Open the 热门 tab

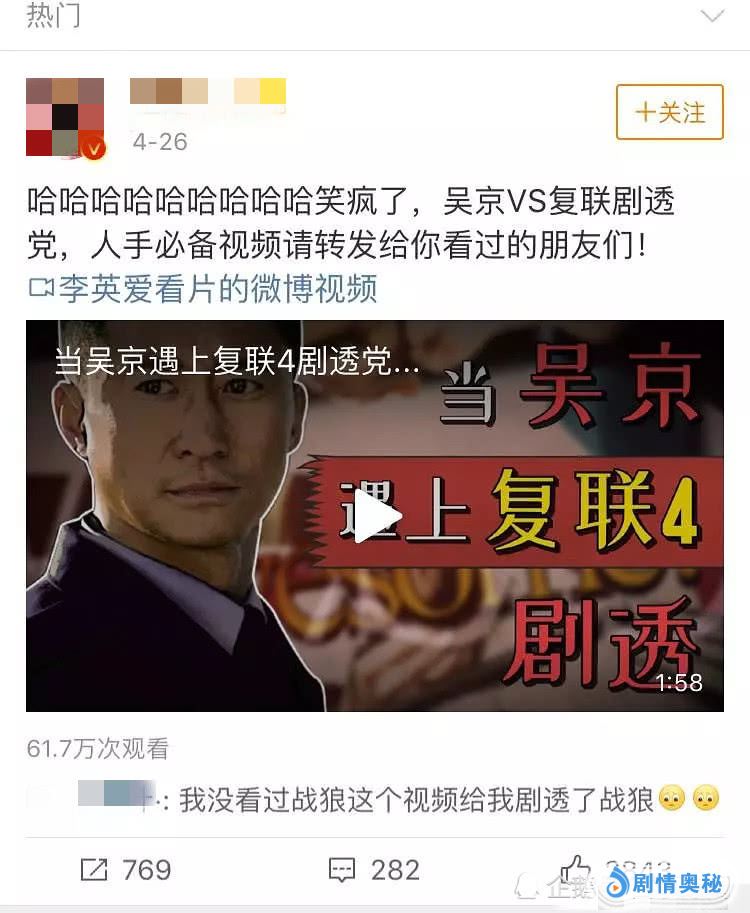[x=54, y=15]
